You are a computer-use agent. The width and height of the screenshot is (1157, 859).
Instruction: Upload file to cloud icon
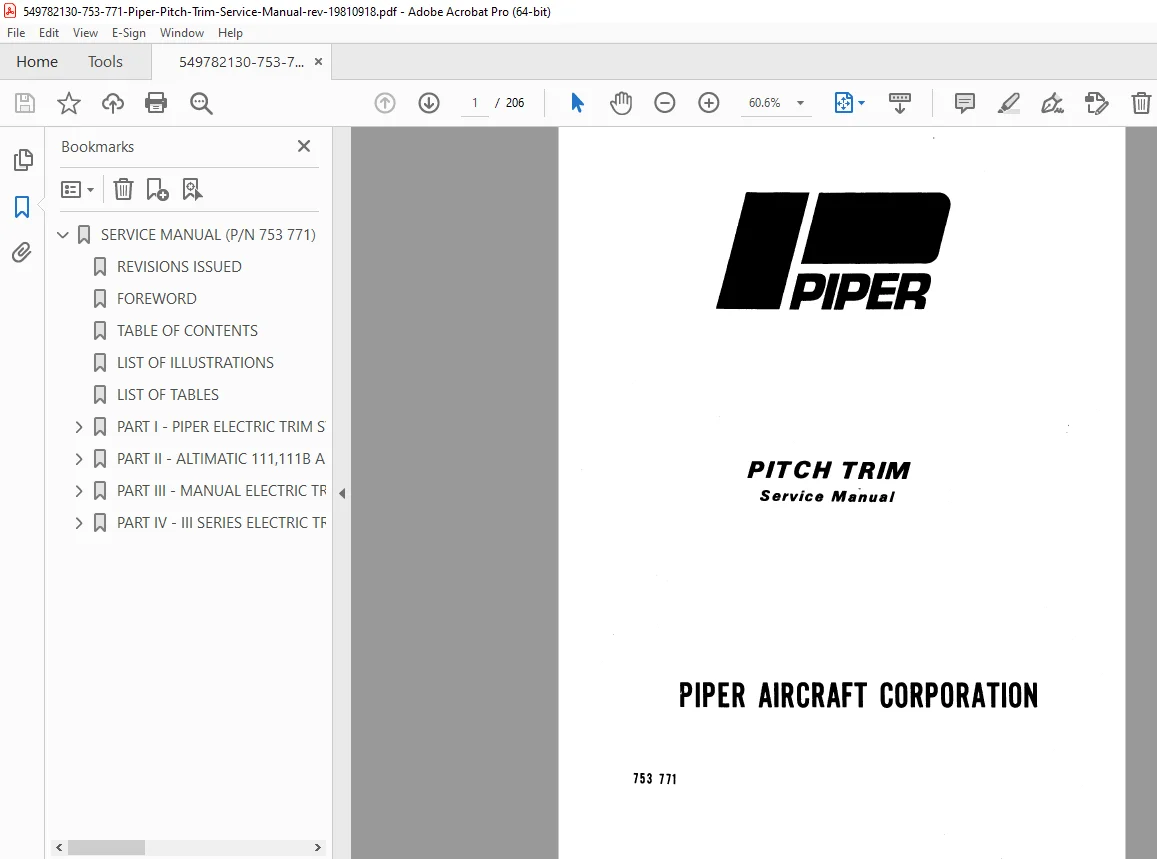point(112,103)
